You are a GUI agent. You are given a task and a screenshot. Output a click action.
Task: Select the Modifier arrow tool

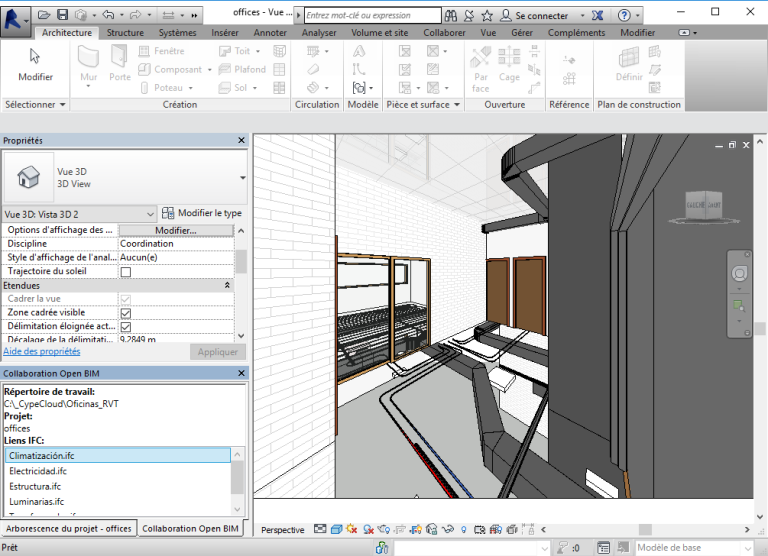click(35, 65)
